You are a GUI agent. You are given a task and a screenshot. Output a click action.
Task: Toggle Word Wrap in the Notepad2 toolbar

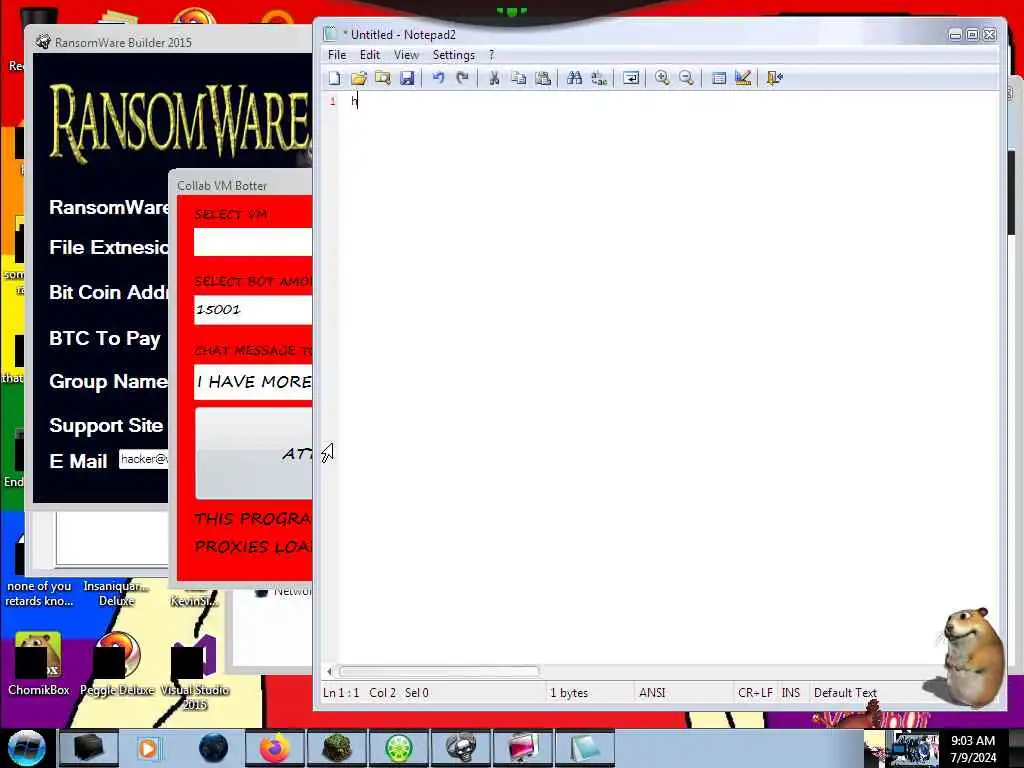click(x=631, y=78)
